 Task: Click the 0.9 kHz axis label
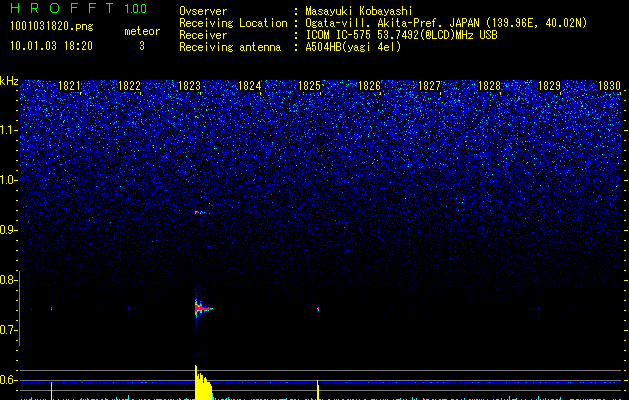point(8,230)
